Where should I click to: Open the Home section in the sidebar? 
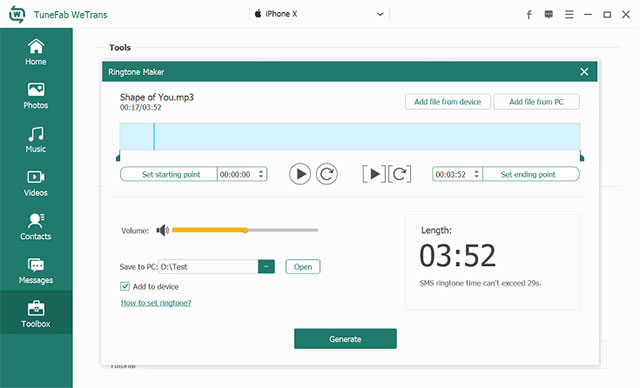(x=36, y=52)
